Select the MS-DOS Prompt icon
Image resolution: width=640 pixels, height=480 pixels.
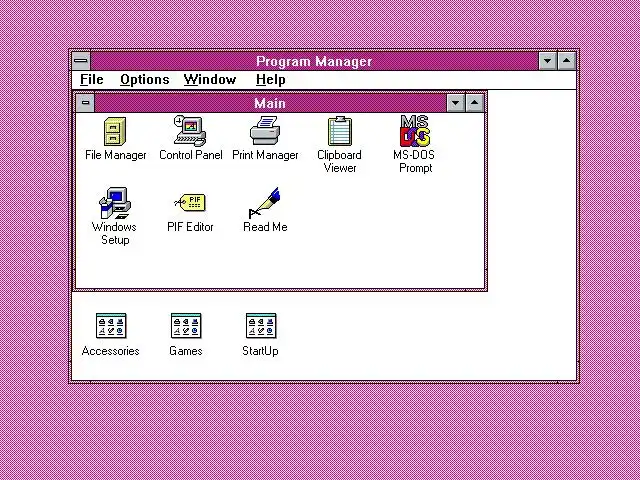(x=415, y=131)
